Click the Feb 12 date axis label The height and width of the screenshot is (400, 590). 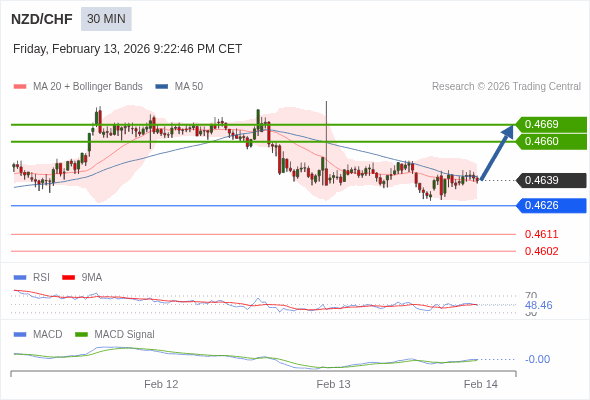[161, 384]
